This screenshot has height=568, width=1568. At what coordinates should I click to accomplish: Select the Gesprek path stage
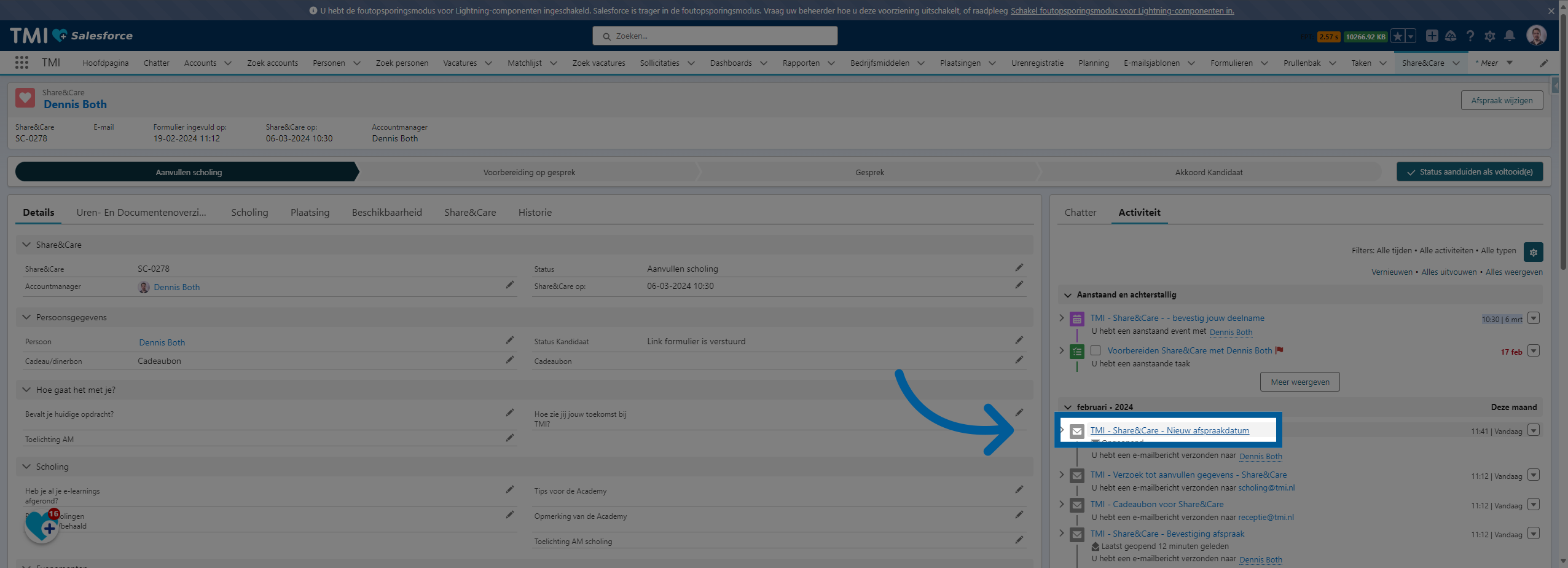point(869,172)
